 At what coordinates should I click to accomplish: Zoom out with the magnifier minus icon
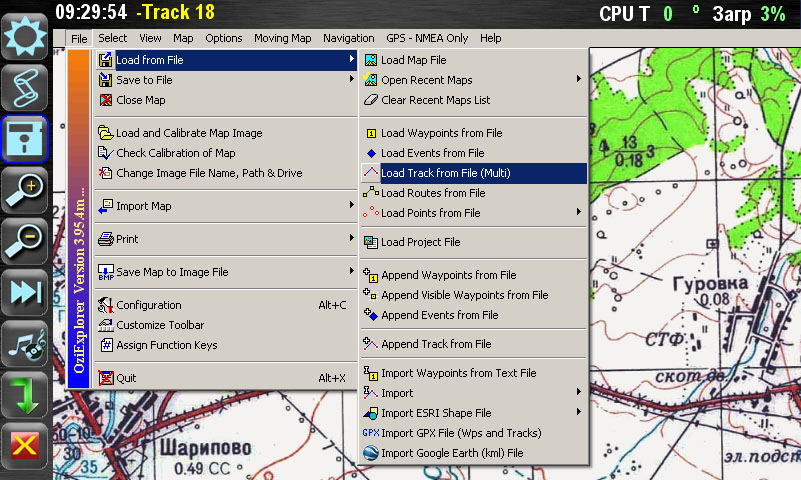(25, 240)
